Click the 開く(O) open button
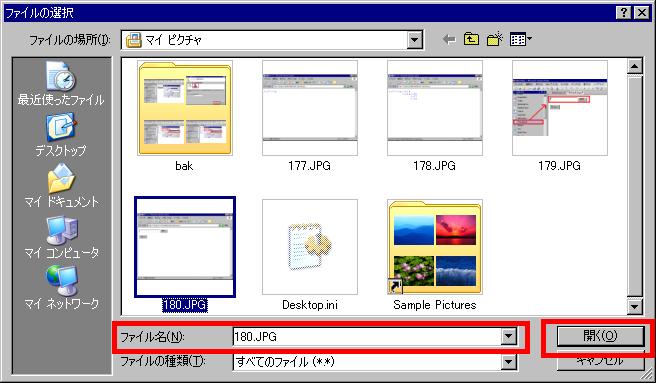 [600, 336]
